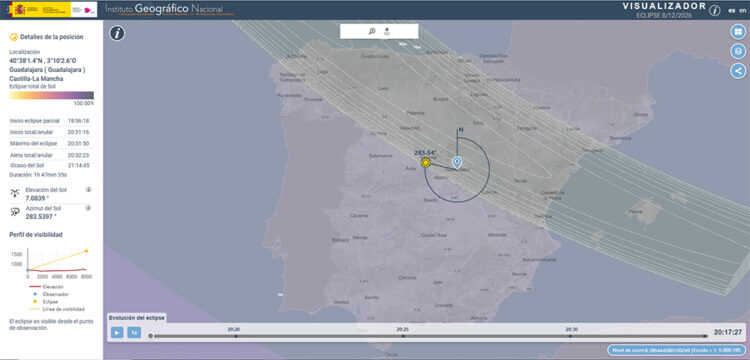Viewport: 750px width, 360px height.
Task: Click info icon next to Elevación del Sol
Action: 88,190
